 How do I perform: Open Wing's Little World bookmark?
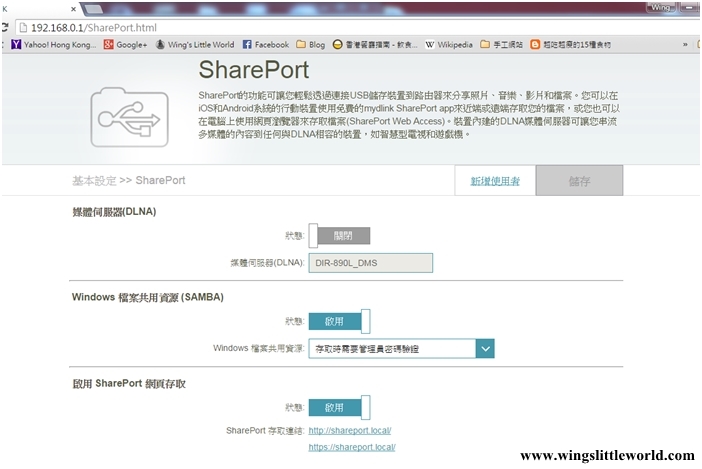click(194, 44)
